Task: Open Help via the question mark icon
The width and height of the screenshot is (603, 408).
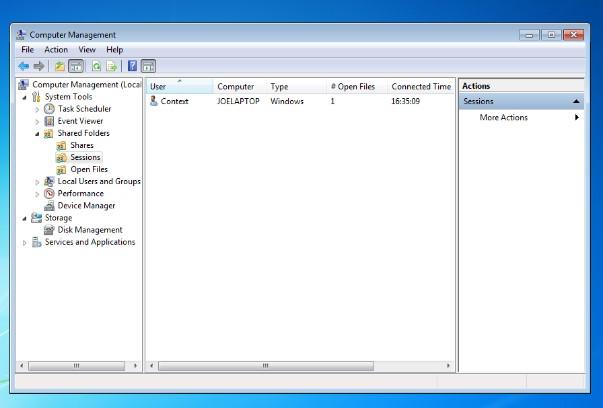Action: (x=132, y=66)
